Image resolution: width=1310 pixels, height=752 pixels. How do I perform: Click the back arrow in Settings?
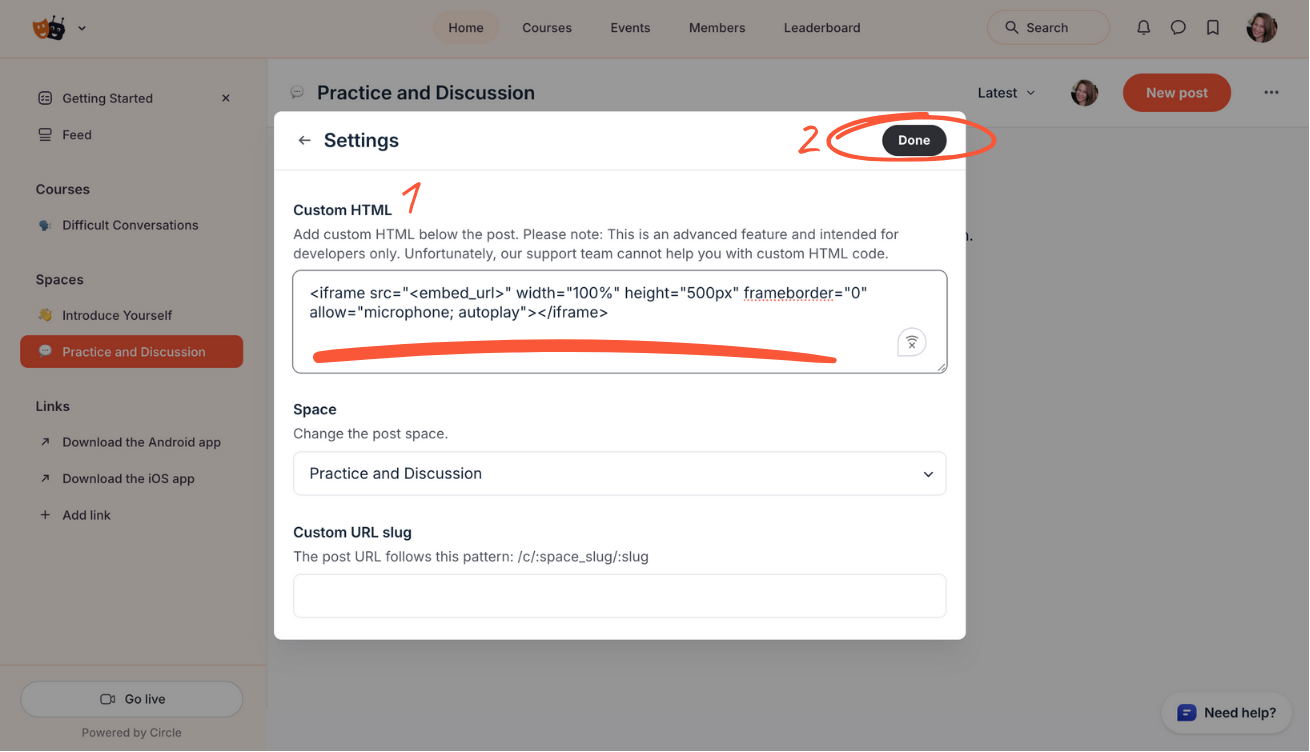click(305, 141)
